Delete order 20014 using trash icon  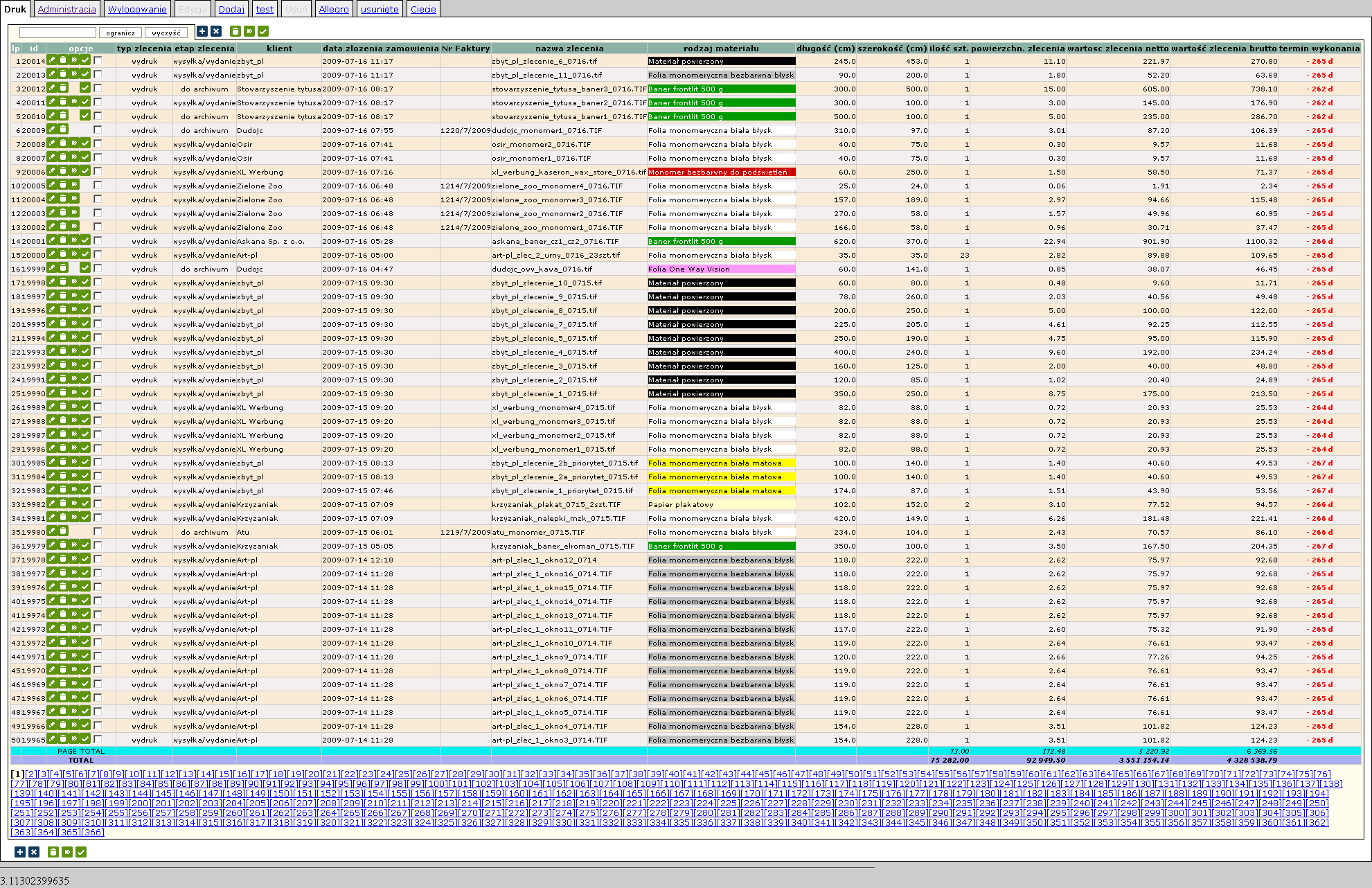point(63,60)
